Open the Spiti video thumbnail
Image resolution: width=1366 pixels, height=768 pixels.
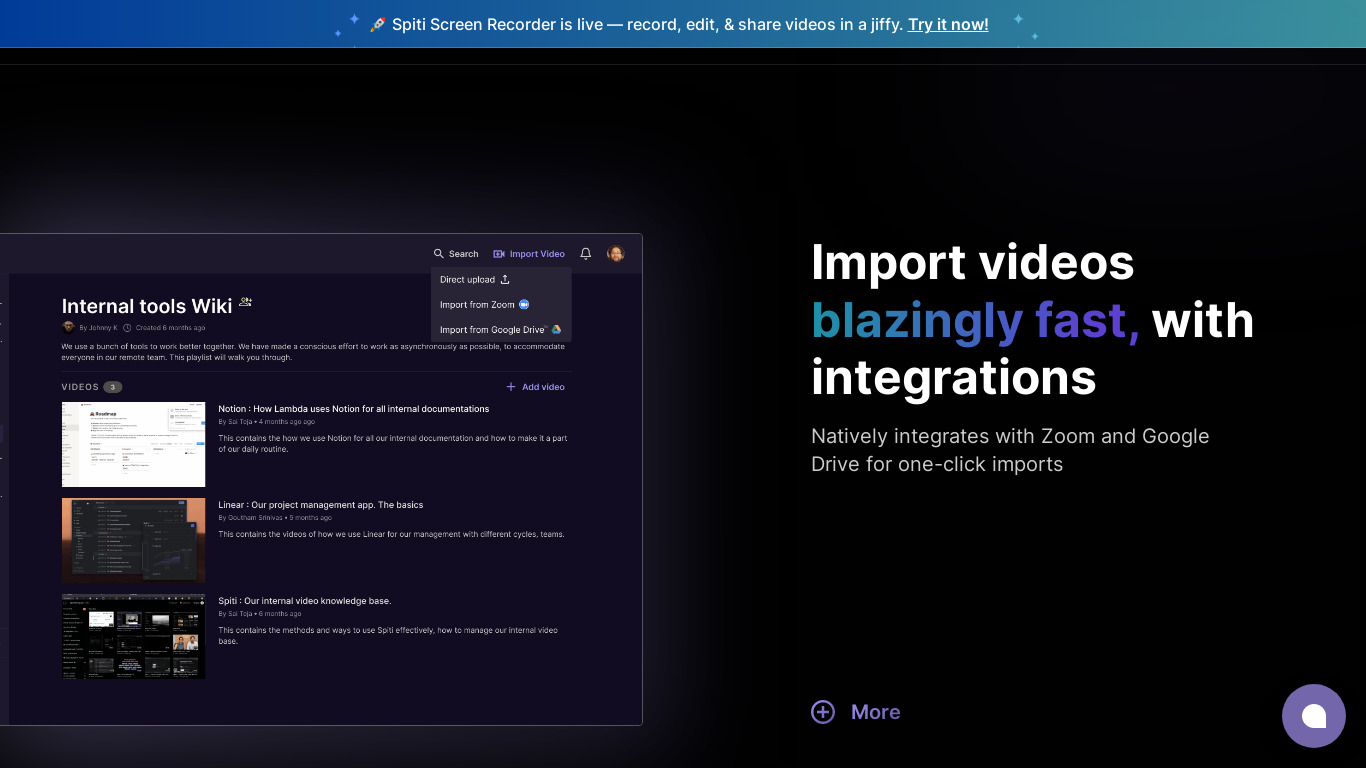[x=133, y=637]
